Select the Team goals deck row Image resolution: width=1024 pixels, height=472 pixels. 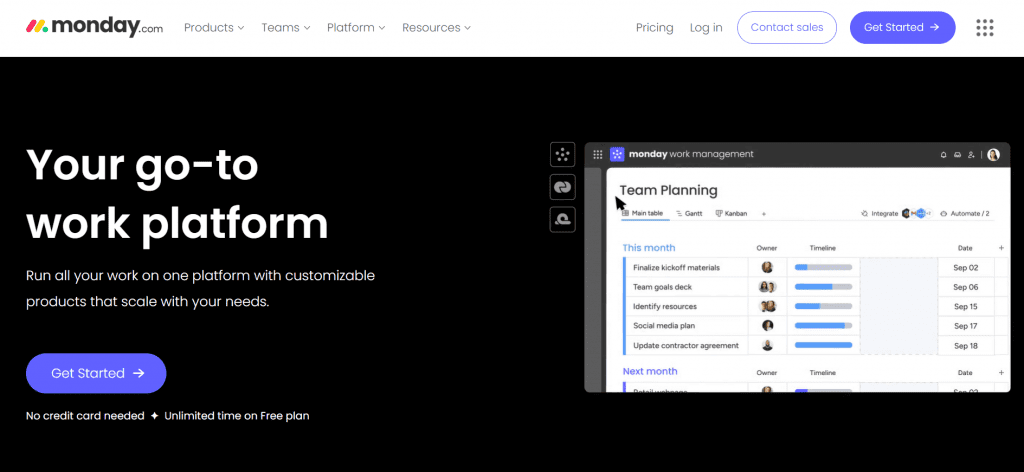click(x=662, y=287)
